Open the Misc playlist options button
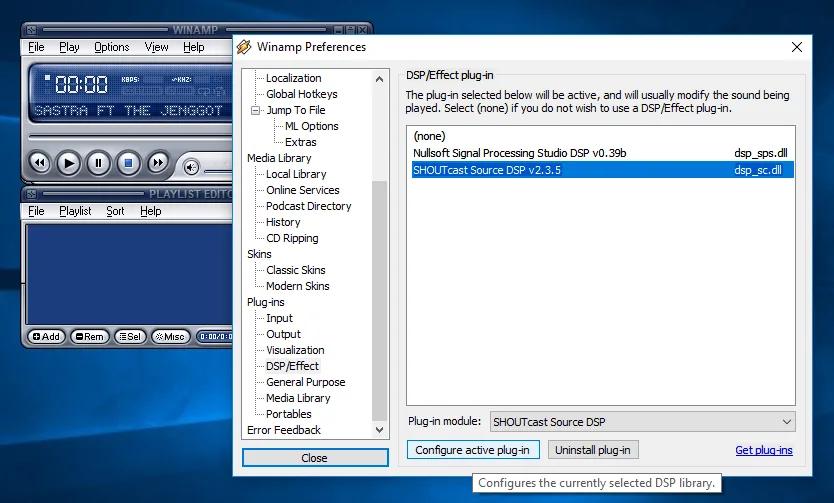This screenshot has height=503, width=834. (x=169, y=337)
